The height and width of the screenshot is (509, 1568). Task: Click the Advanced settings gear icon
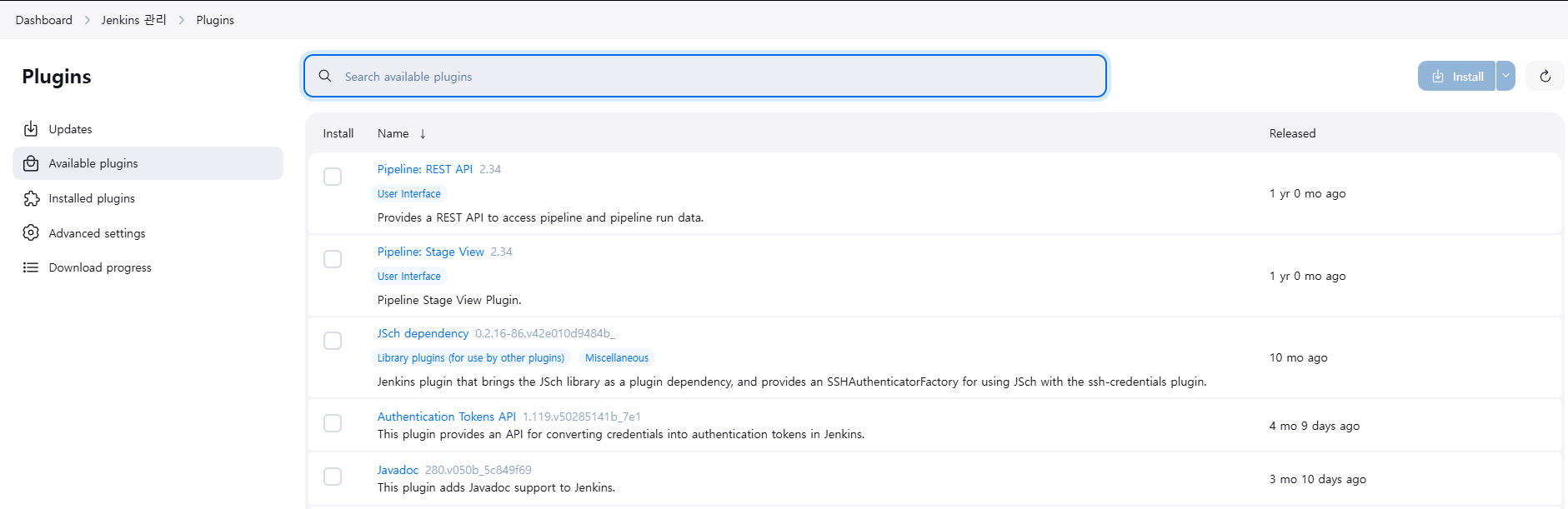(x=31, y=233)
